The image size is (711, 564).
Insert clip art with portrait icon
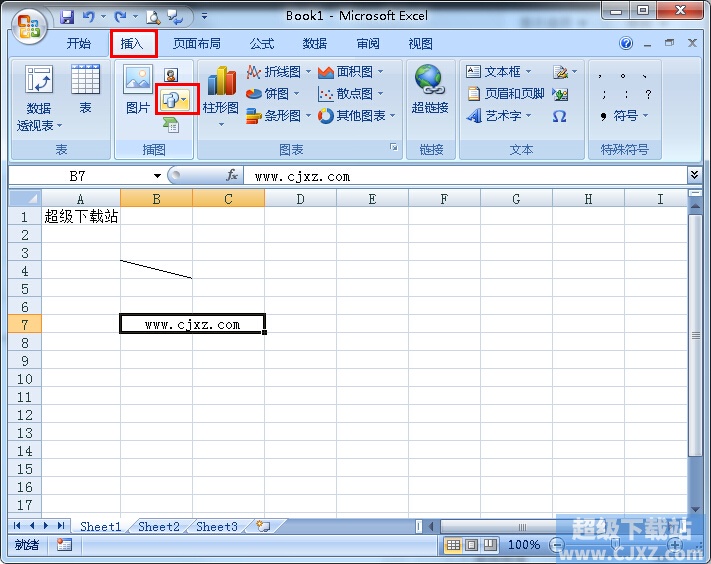point(171,74)
